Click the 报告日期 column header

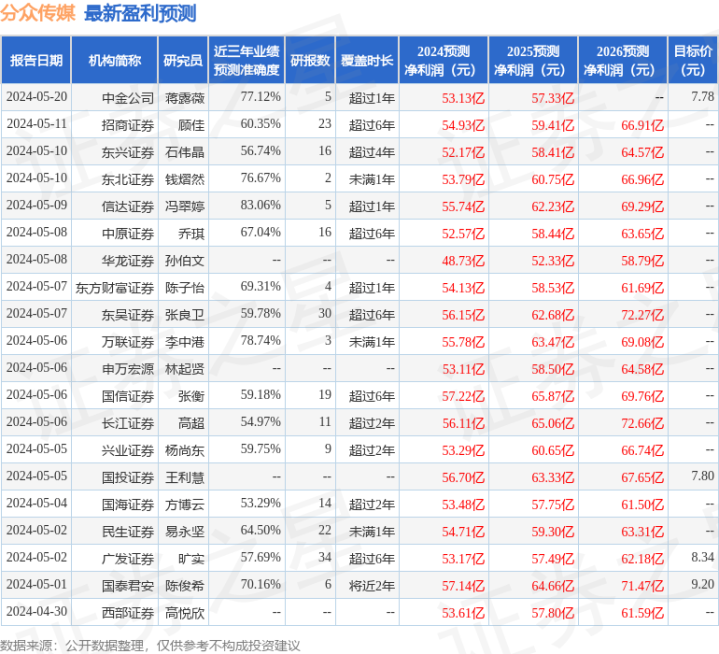coord(36,60)
